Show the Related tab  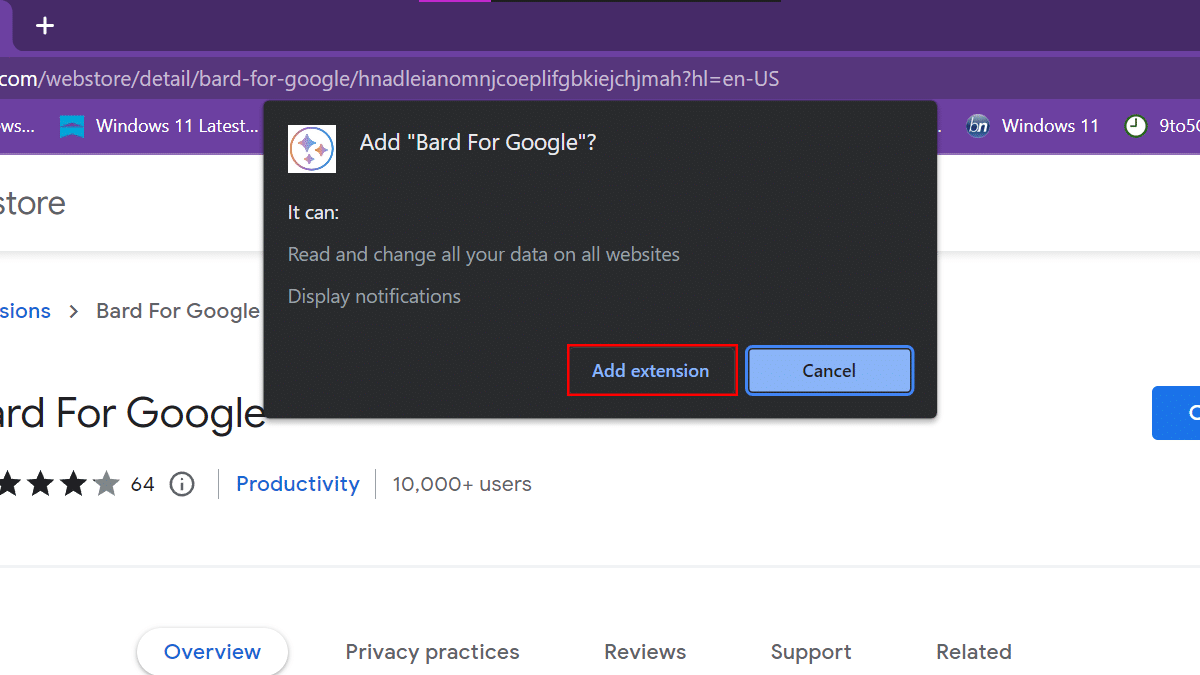973,652
